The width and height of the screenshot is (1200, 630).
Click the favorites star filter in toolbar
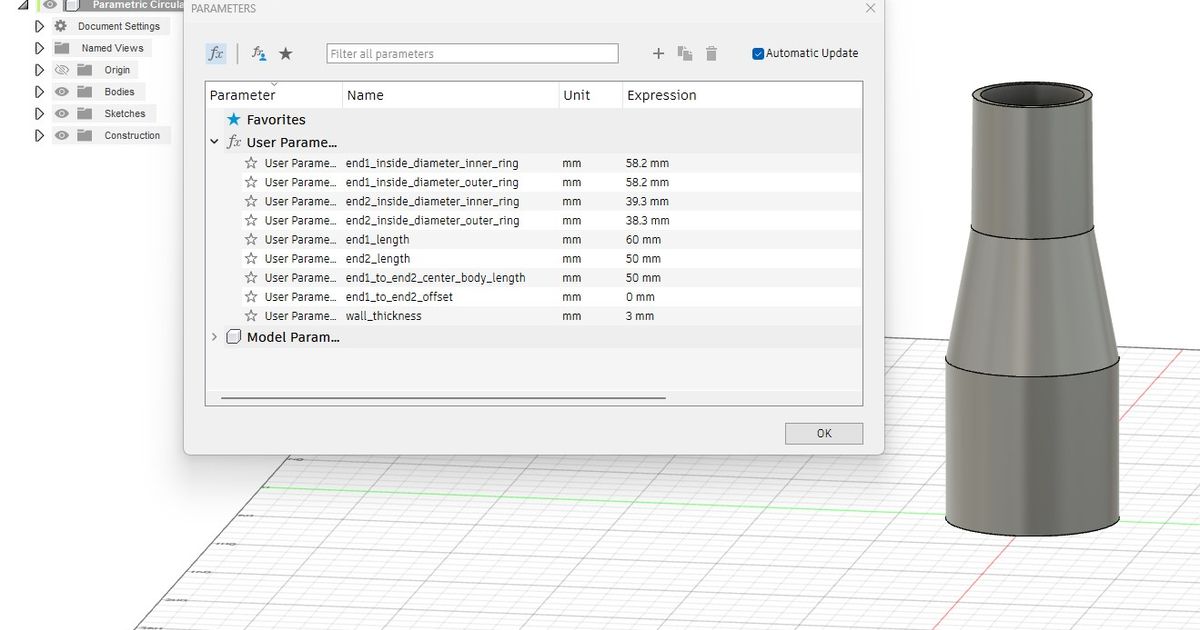point(286,54)
